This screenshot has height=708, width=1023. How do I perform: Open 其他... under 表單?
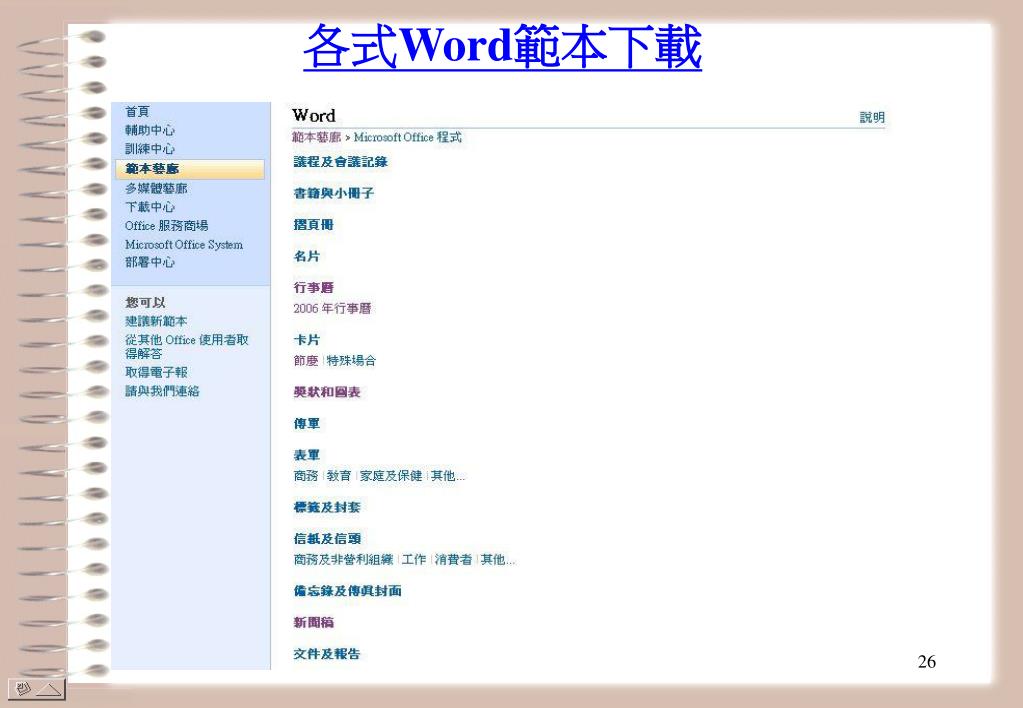448,476
